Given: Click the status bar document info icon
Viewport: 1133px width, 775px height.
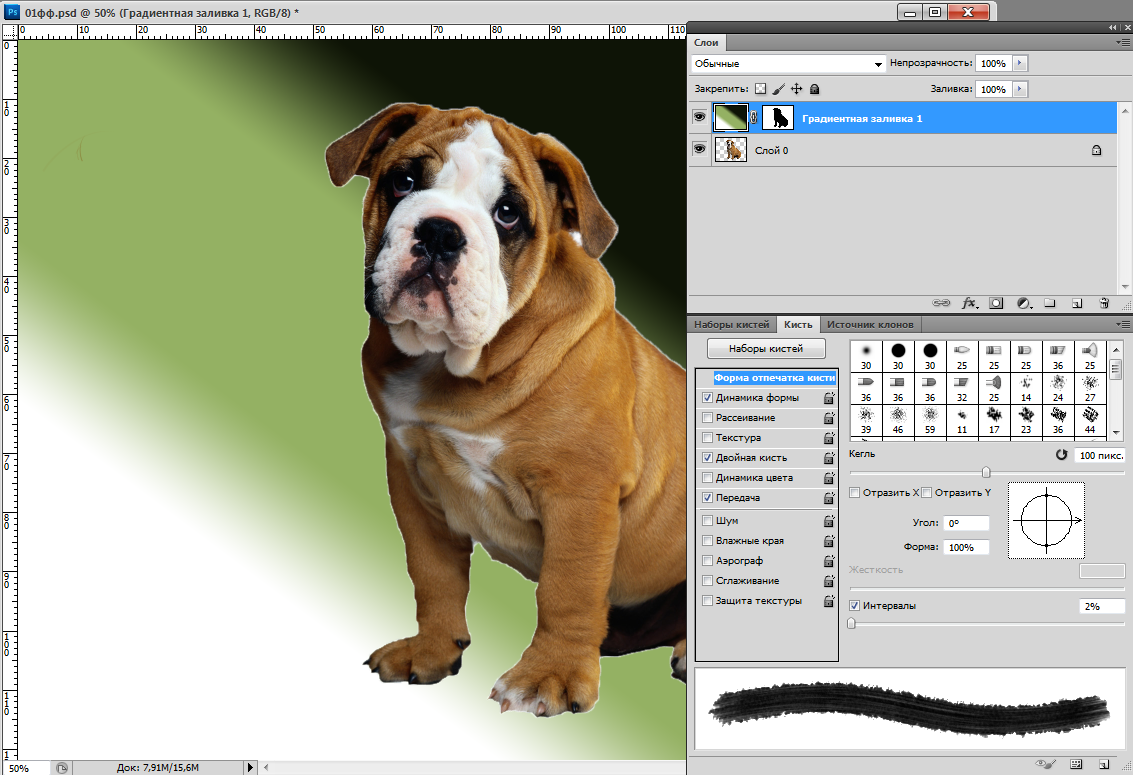Looking at the screenshot, I should [x=62, y=768].
